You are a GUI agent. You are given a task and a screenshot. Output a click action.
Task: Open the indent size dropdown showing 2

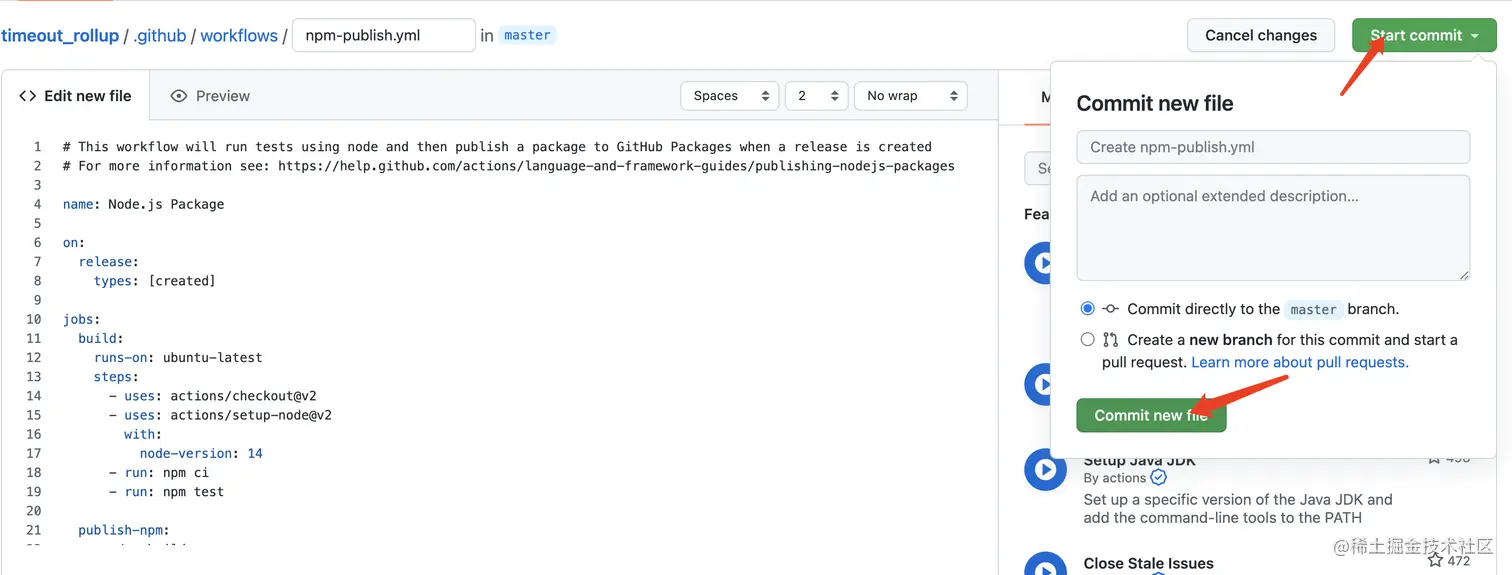pyautogui.click(x=817, y=96)
